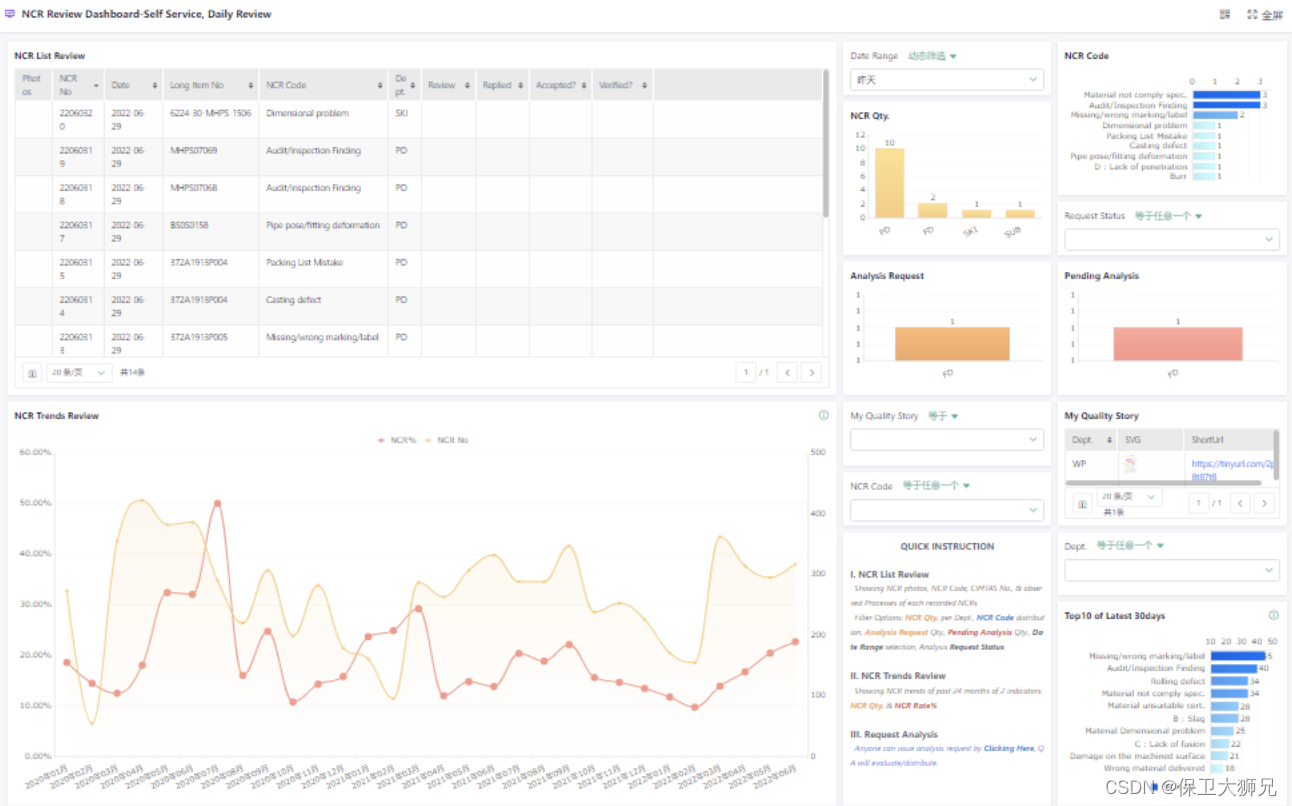Enter fullscreen mode via 全屏 button
Screen dimensions: 1292x806
pos(1265,15)
